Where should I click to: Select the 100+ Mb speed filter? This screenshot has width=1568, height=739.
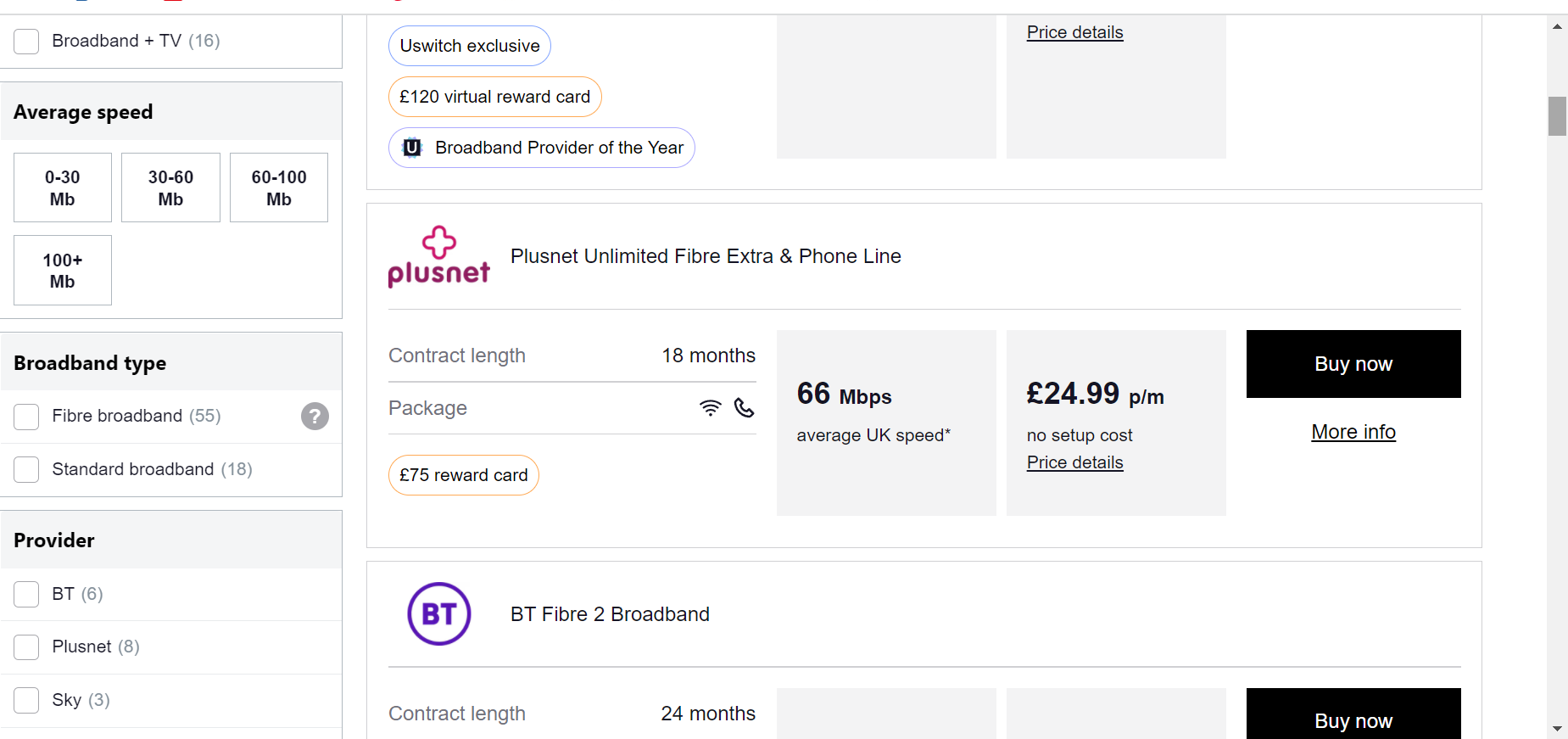[62, 270]
